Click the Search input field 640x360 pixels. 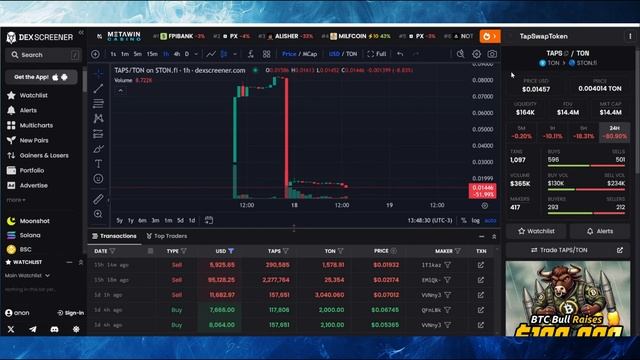click(x=43, y=55)
